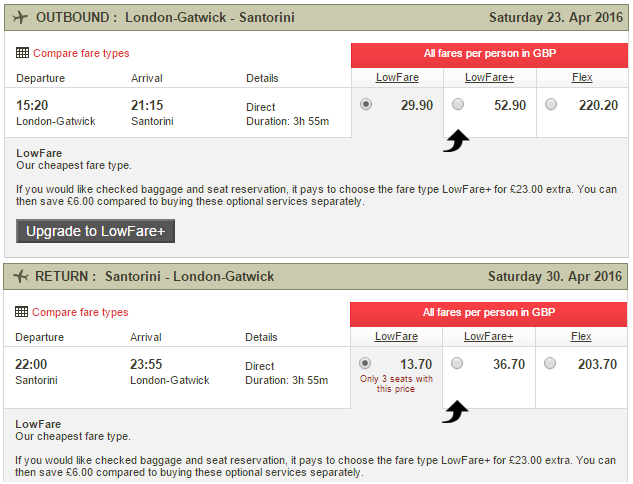The height and width of the screenshot is (484, 633).
Task: Open return LowFare+ column header link
Action: 488,336
